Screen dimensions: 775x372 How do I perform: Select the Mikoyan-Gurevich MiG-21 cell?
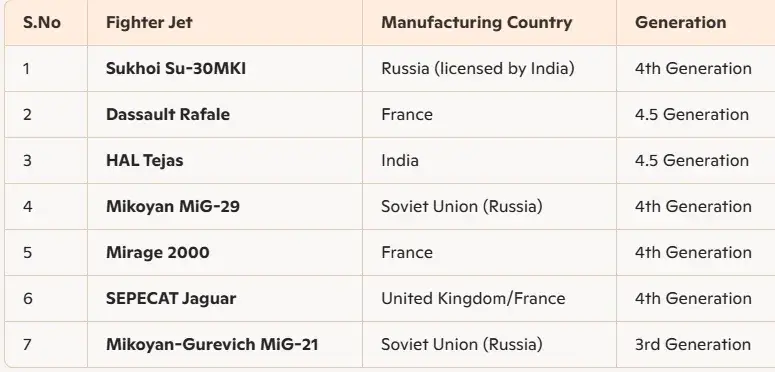pyautogui.click(x=225, y=344)
